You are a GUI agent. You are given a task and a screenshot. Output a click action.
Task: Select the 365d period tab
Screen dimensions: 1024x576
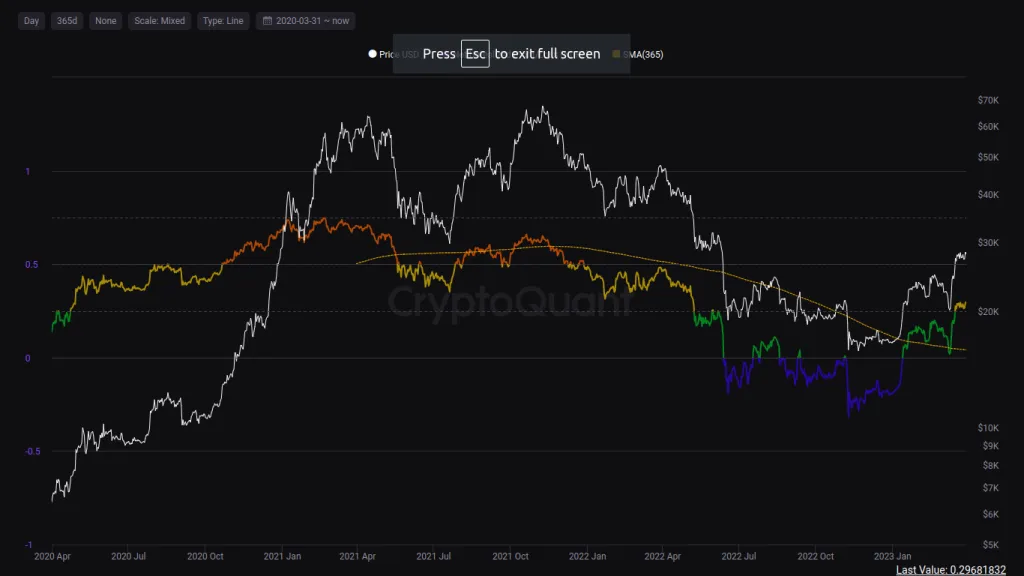(x=66, y=20)
